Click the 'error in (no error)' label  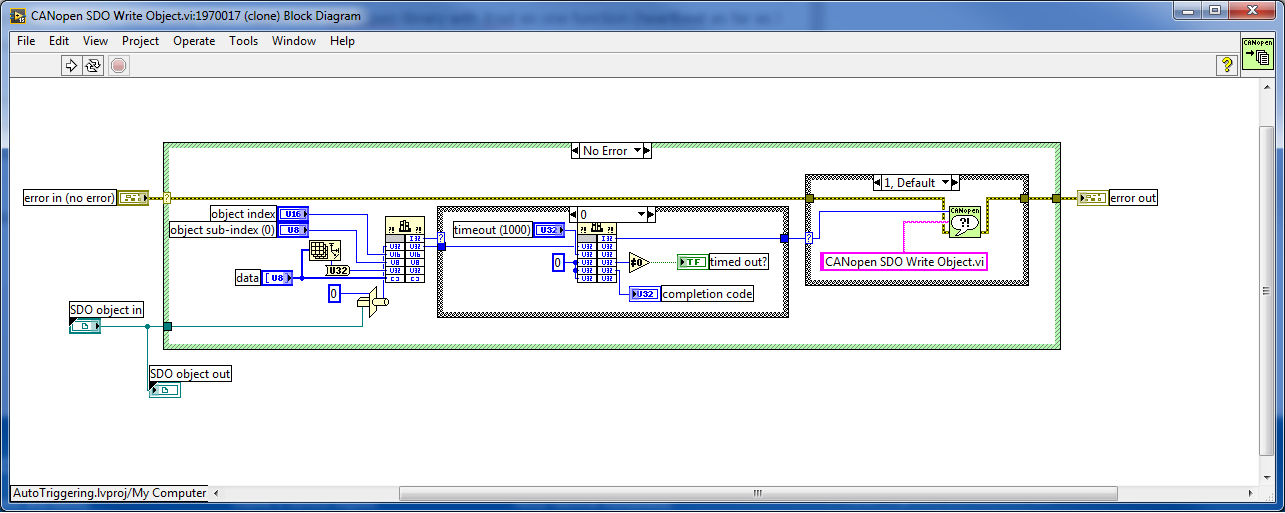pyautogui.click(x=70, y=198)
